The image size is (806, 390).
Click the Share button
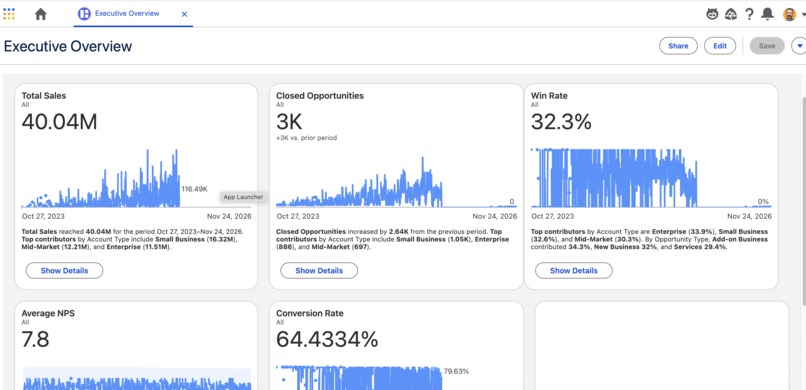coord(678,46)
